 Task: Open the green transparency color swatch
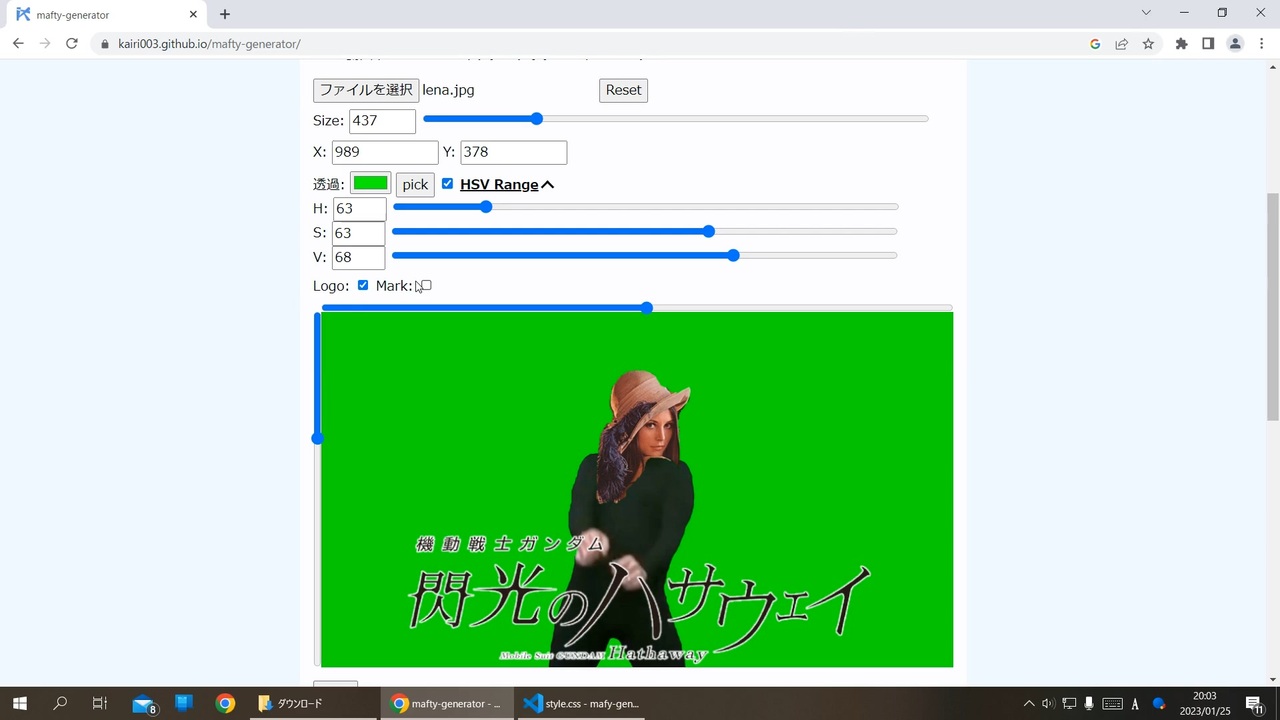[x=370, y=184]
